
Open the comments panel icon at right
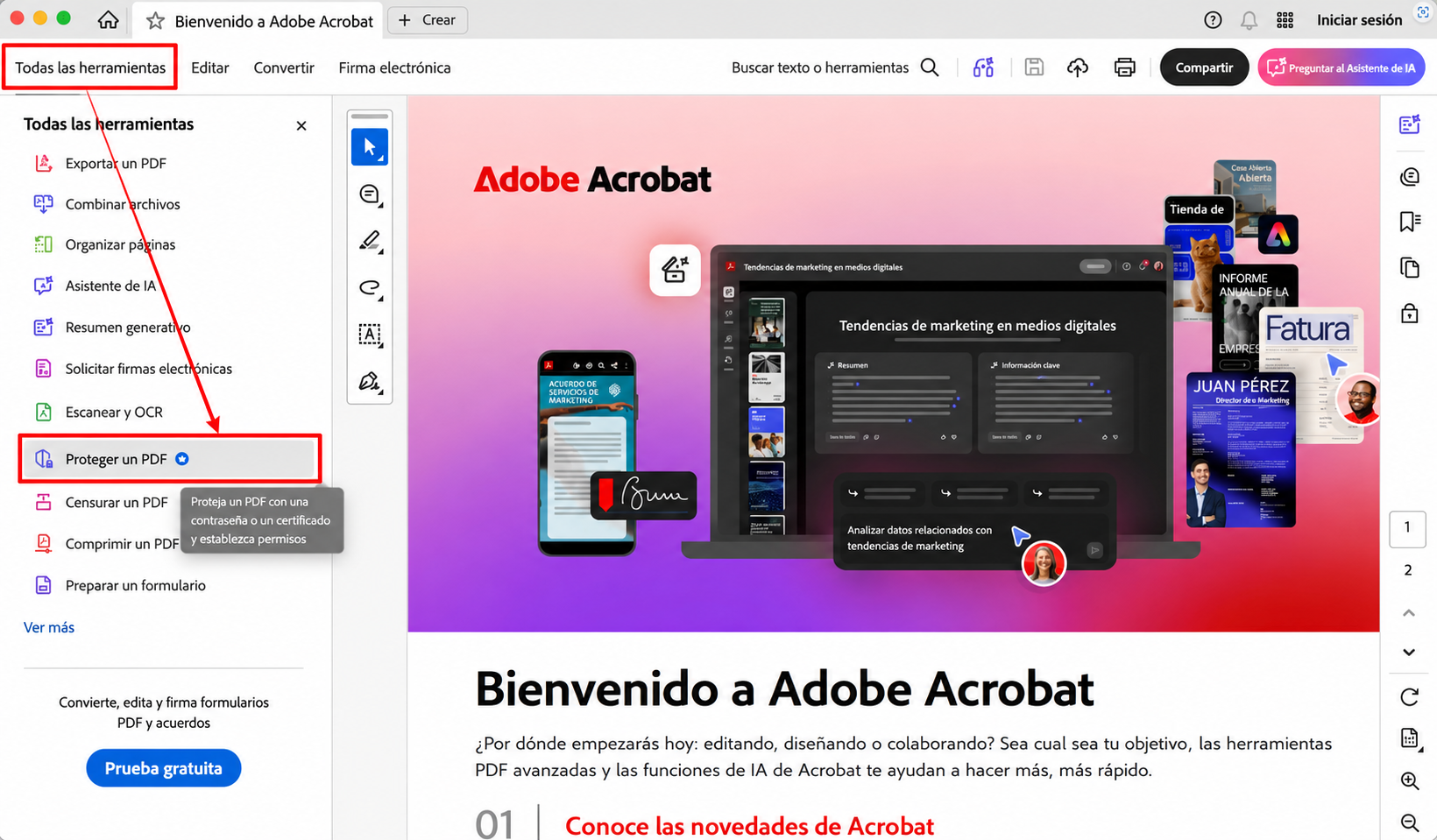[x=1409, y=177]
